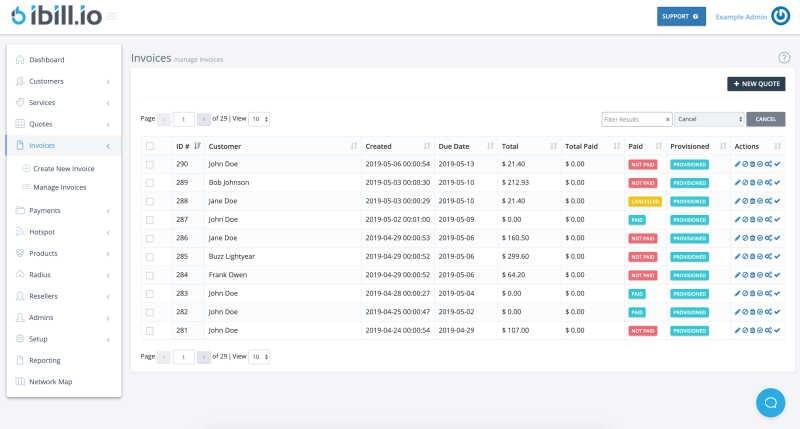Click the checkmark icon for invoice 288
The image size is (800, 429).
[x=777, y=201]
